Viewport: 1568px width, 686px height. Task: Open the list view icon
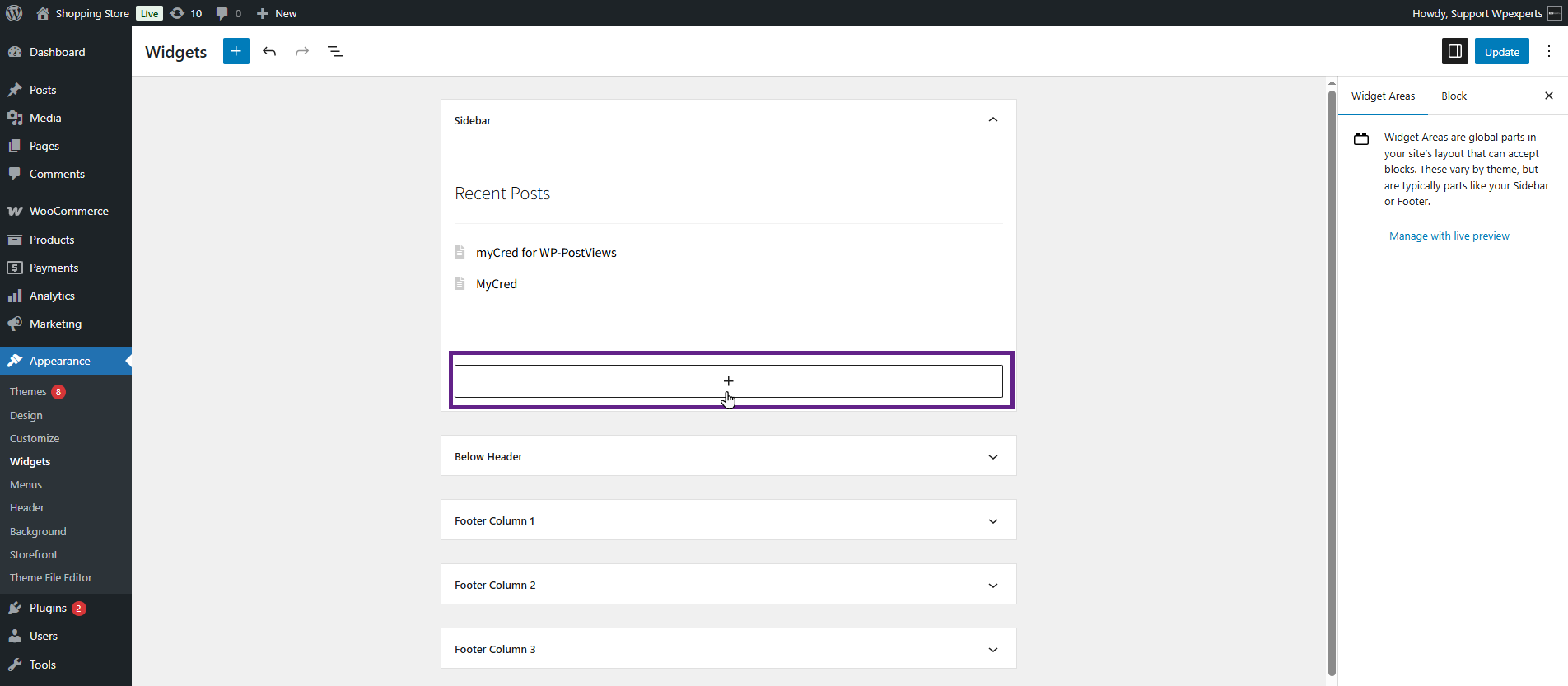[335, 51]
